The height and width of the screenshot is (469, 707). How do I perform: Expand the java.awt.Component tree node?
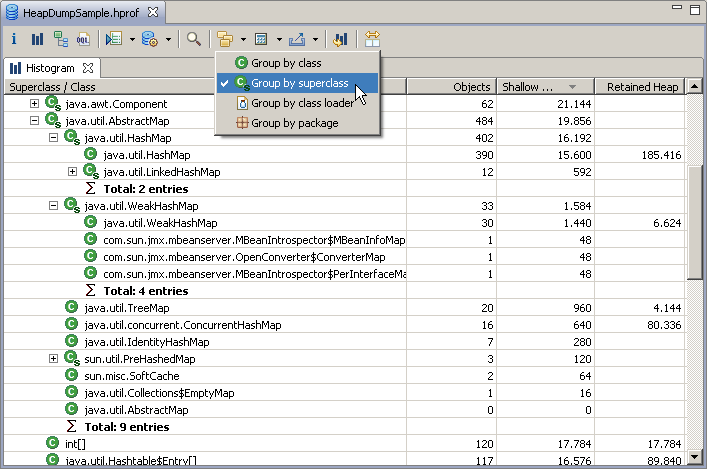tap(35, 104)
